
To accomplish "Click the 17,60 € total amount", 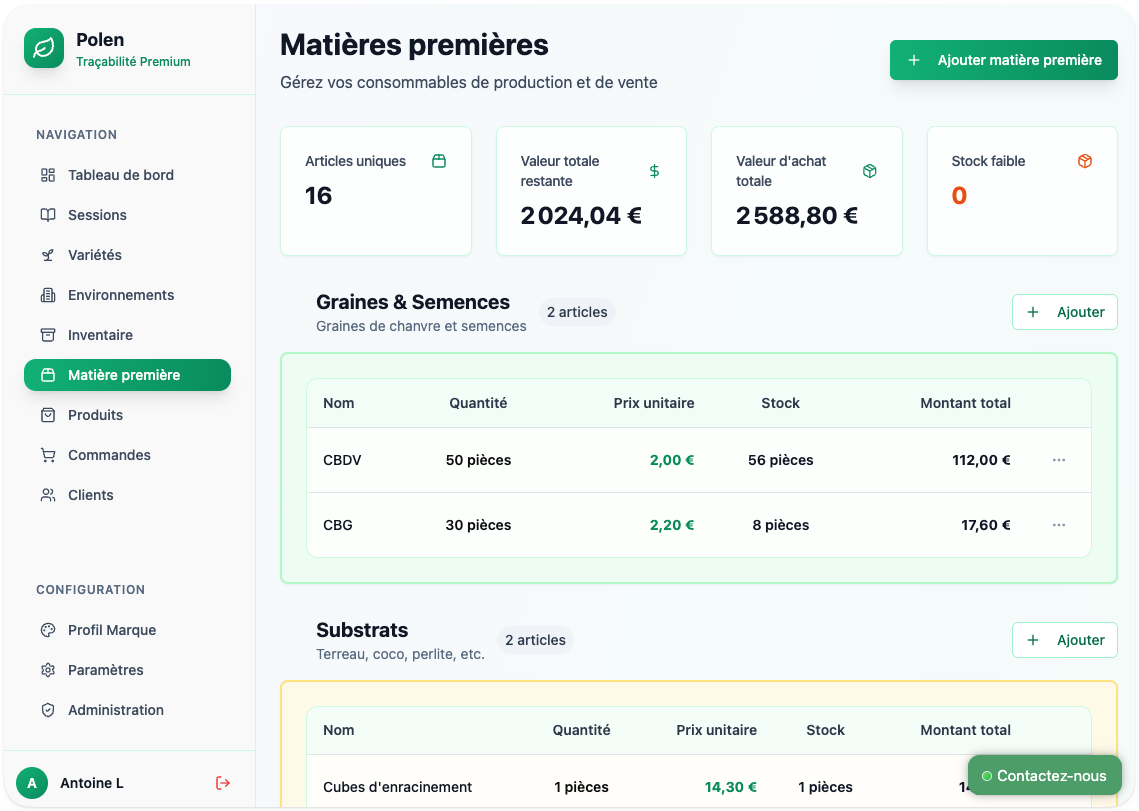I will pos(986,525).
